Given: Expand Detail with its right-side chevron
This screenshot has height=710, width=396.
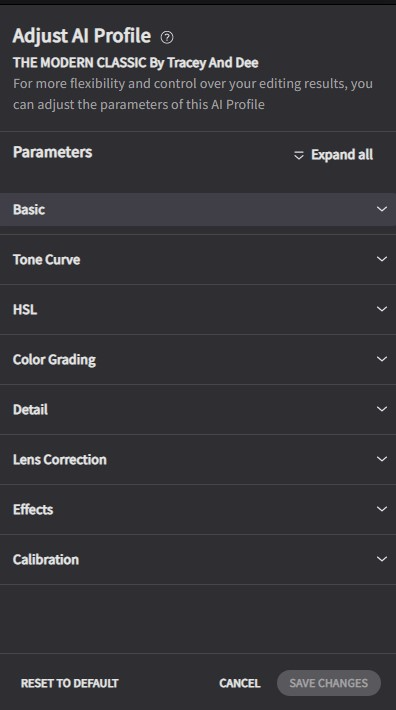Looking at the screenshot, I should (x=382, y=409).
